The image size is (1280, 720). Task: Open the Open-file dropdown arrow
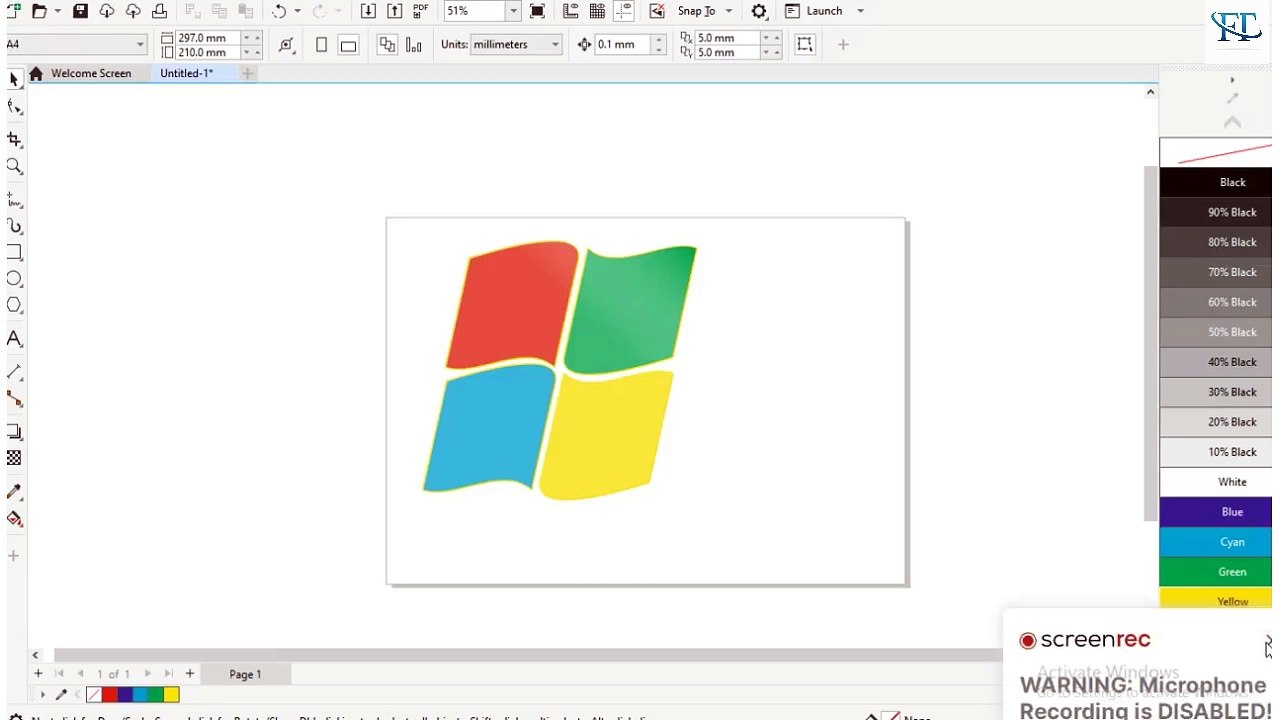pos(57,11)
